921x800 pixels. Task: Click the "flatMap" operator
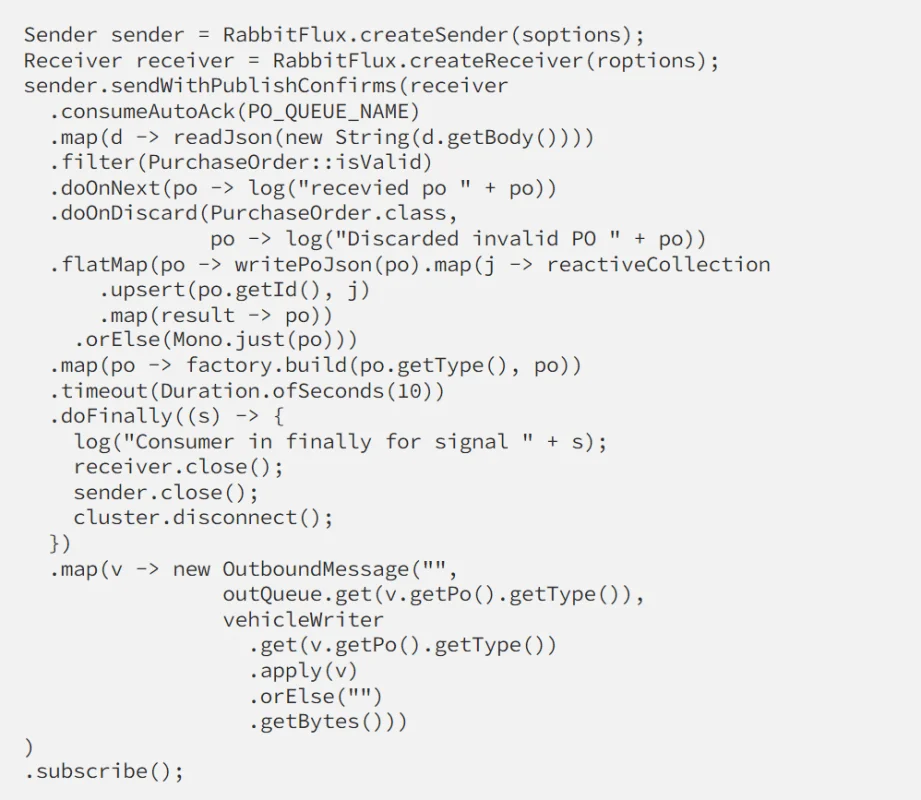pos(104,265)
